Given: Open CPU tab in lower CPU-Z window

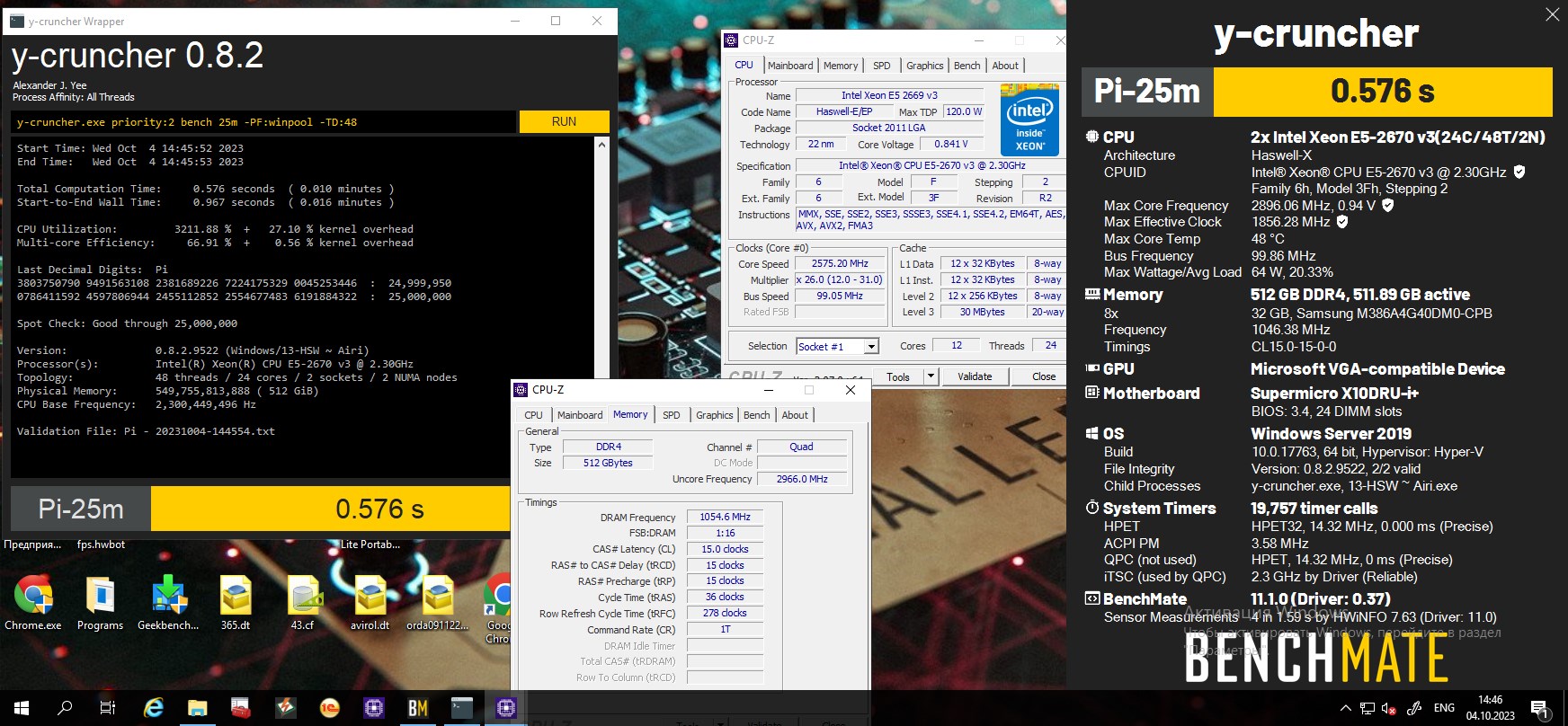Looking at the screenshot, I should (x=534, y=415).
